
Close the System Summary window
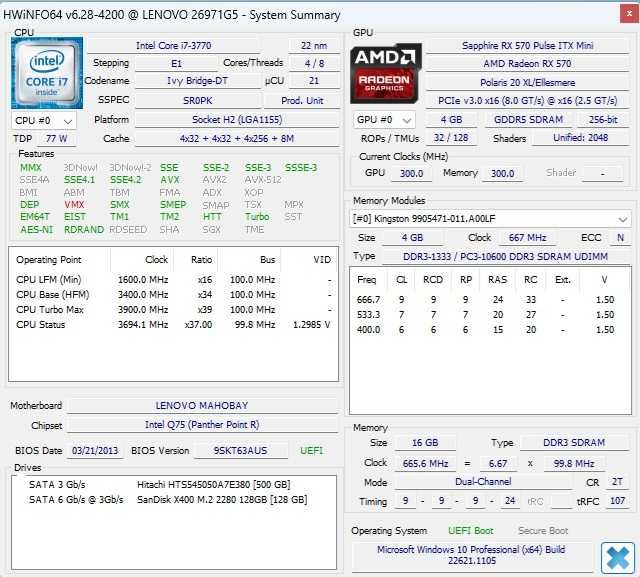coord(629,14)
